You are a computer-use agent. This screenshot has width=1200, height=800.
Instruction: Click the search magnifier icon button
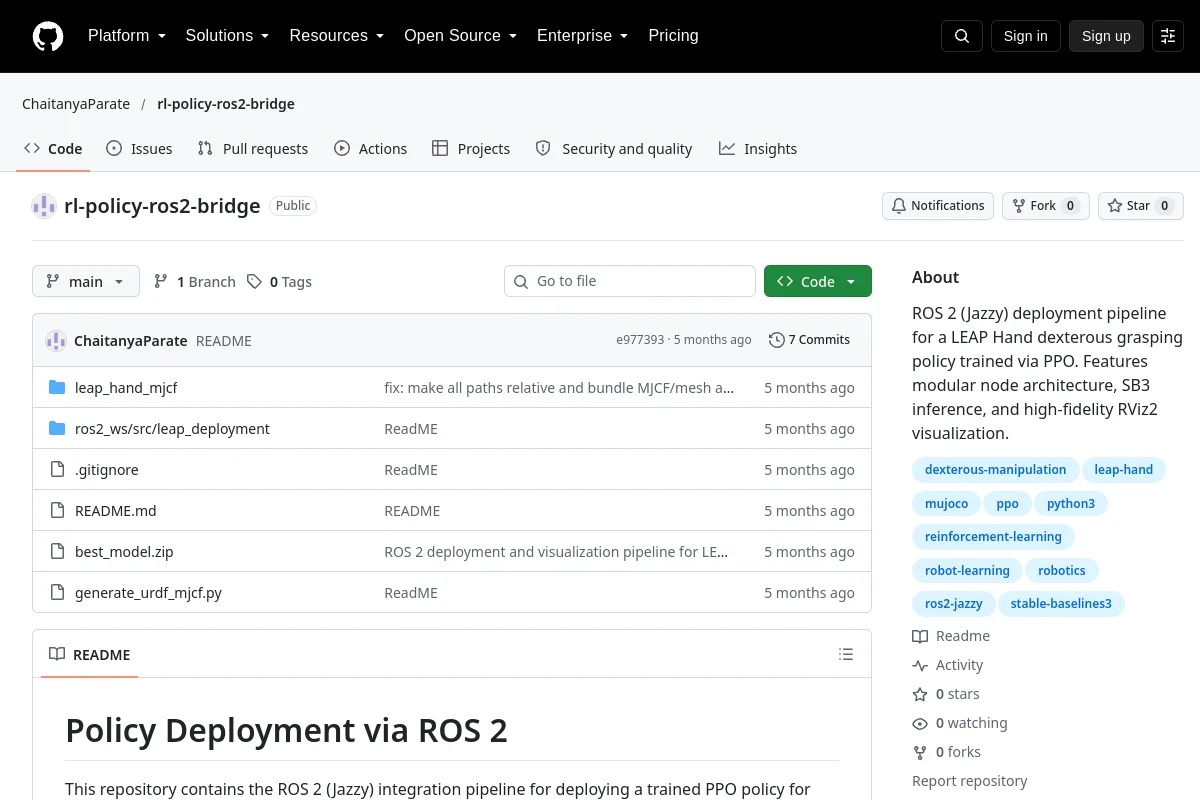point(962,36)
